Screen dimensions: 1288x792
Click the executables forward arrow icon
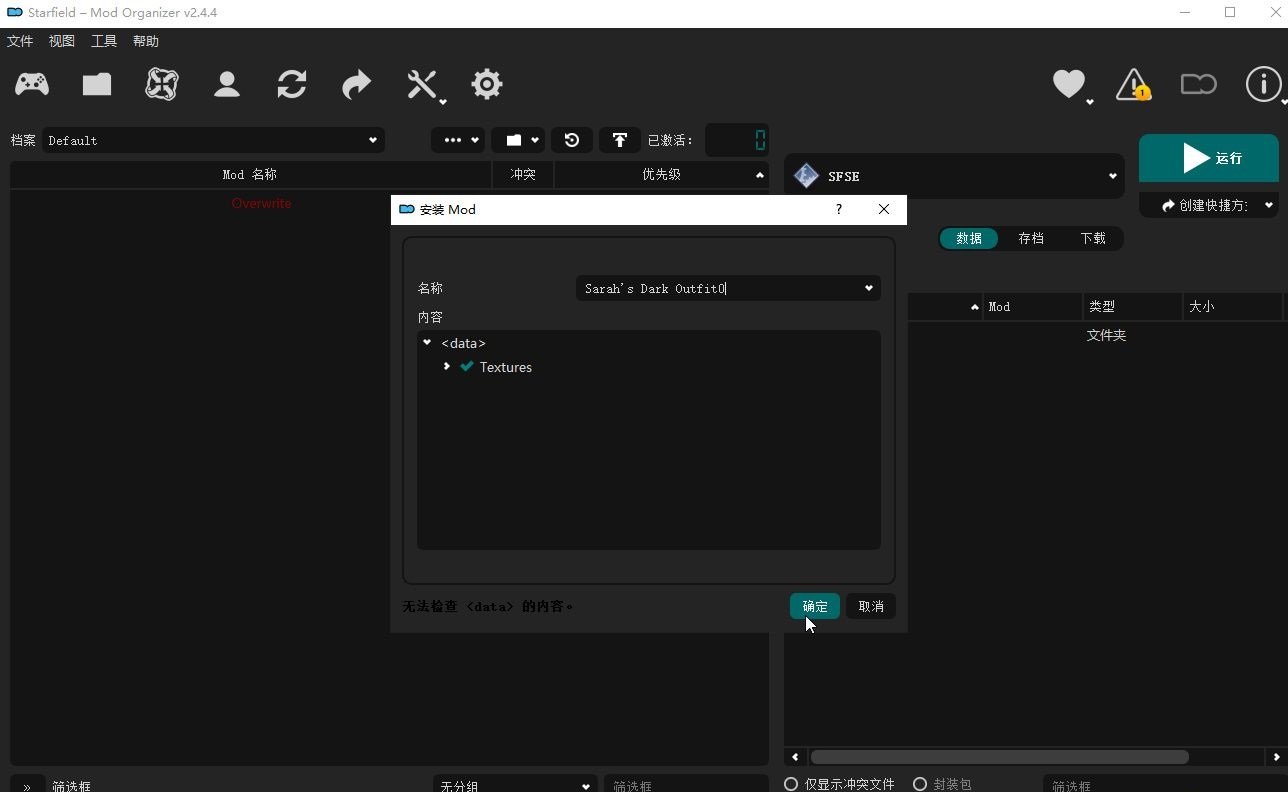pyautogui.click(x=356, y=84)
